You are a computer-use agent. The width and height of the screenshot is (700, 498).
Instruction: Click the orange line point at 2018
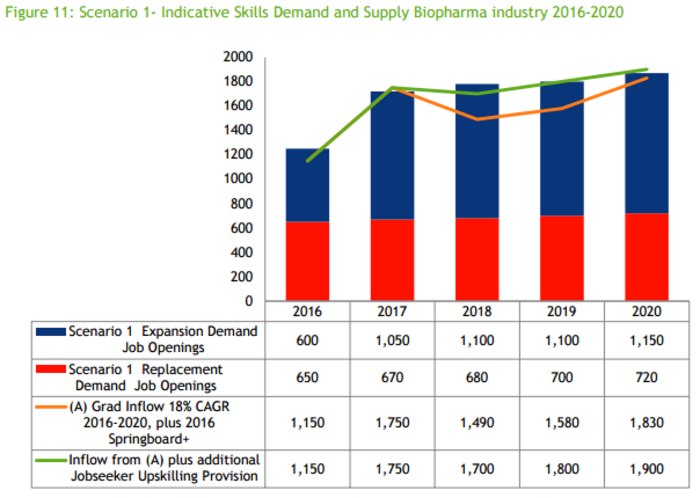[477, 119]
